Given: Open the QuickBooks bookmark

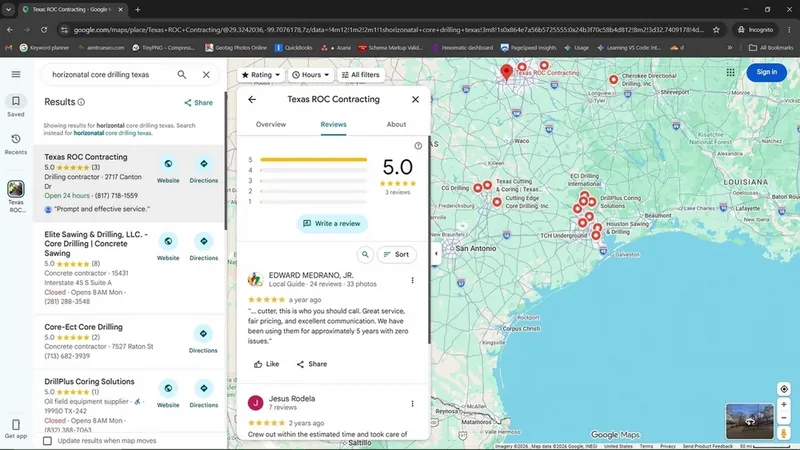Looking at the screenshot, I should [x=293, y=47].
